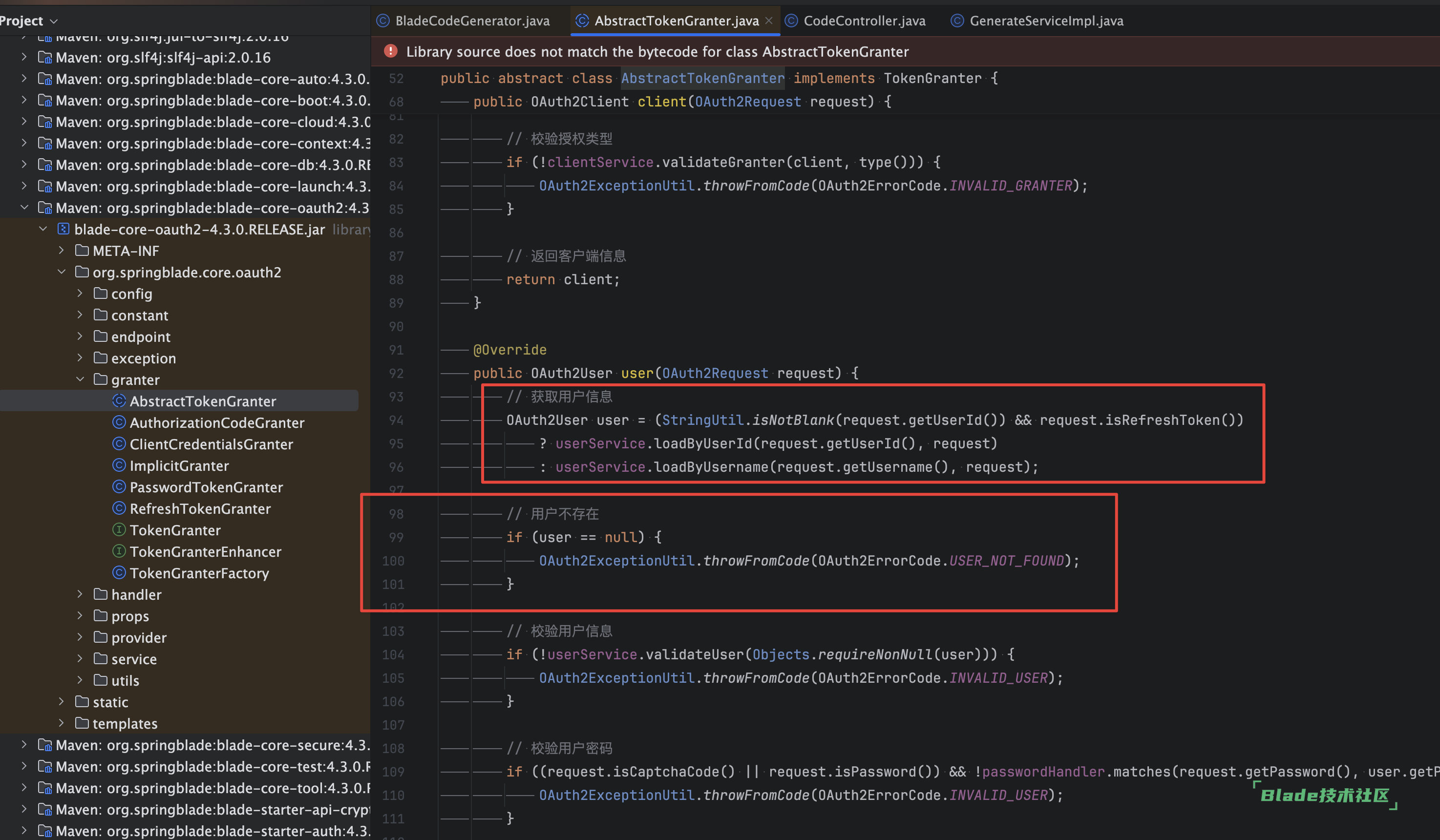Click the config folder icon
The width and height of the screenshot is (1440, 840).
[101, 294]
